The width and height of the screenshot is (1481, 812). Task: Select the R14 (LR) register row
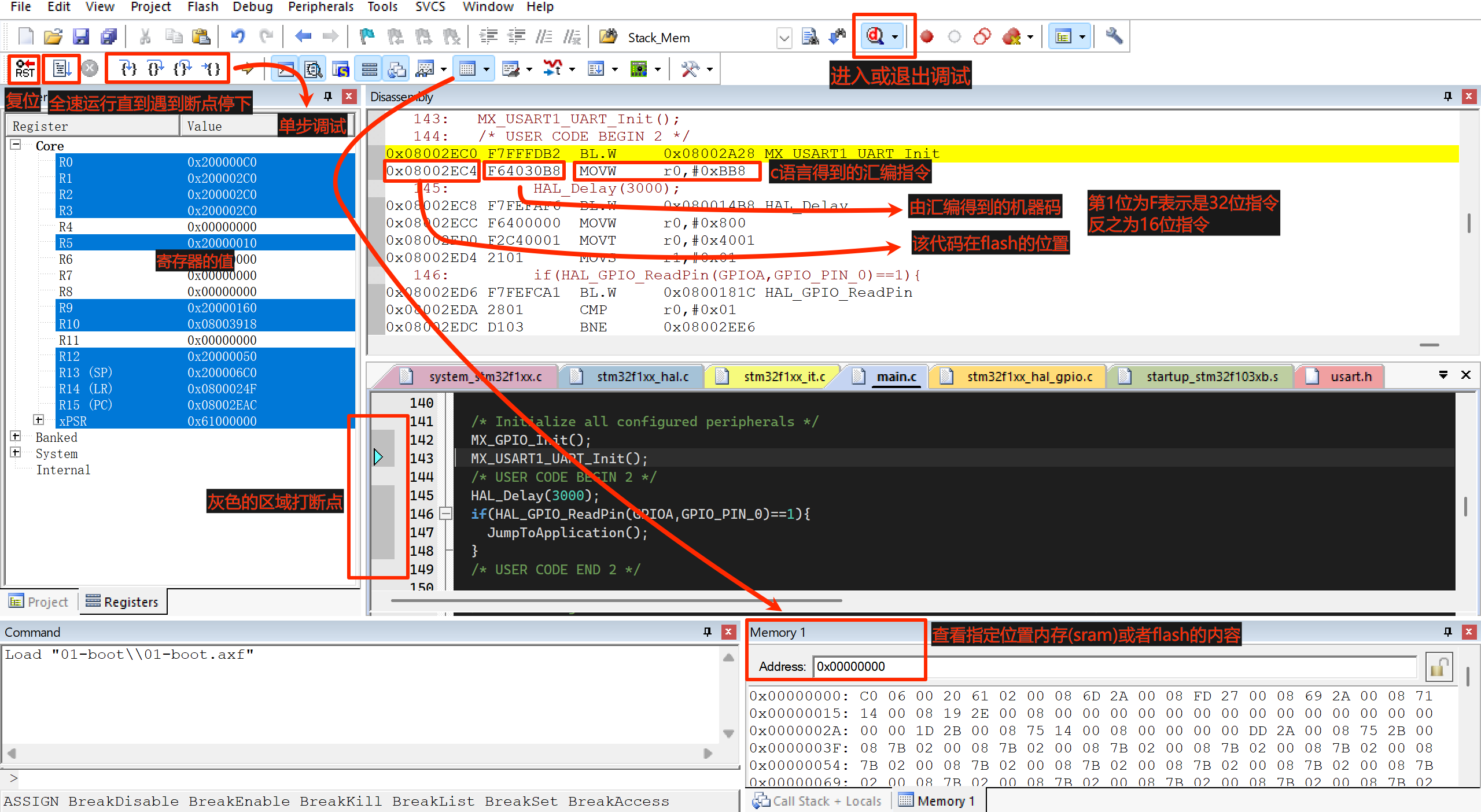[205, 388]
